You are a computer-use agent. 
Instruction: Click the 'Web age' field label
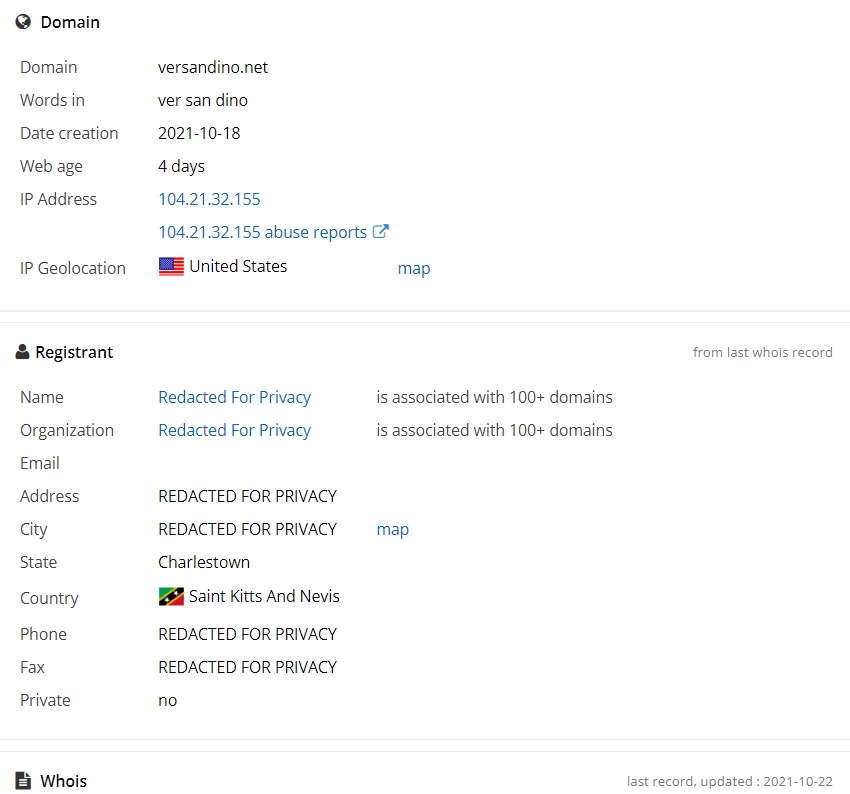coord(51,166)
